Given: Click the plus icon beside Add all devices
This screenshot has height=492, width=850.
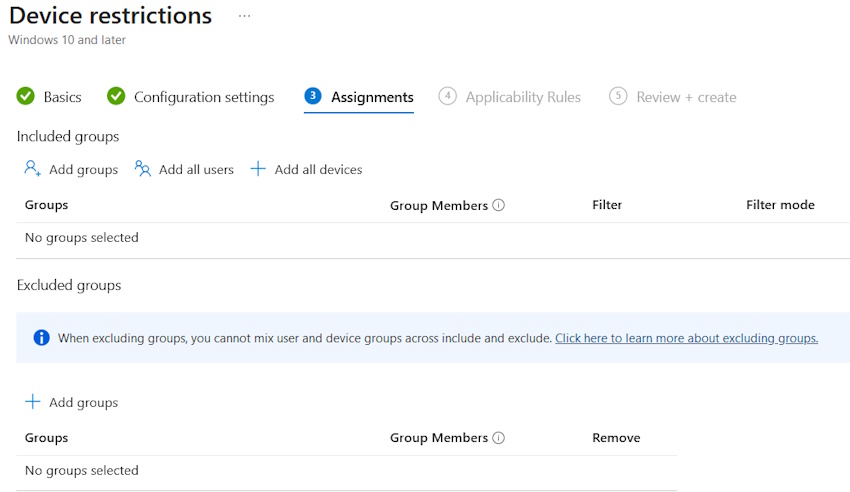Looking at the screenshot, I should tap(258, 169).
